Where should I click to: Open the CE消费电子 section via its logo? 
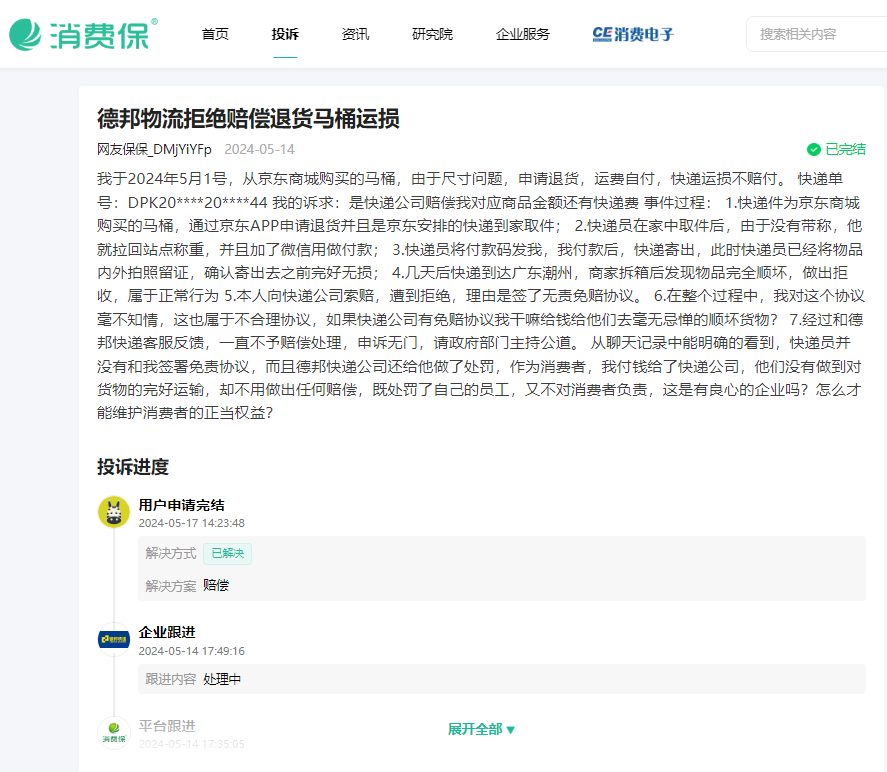click(x=632, y=34)
